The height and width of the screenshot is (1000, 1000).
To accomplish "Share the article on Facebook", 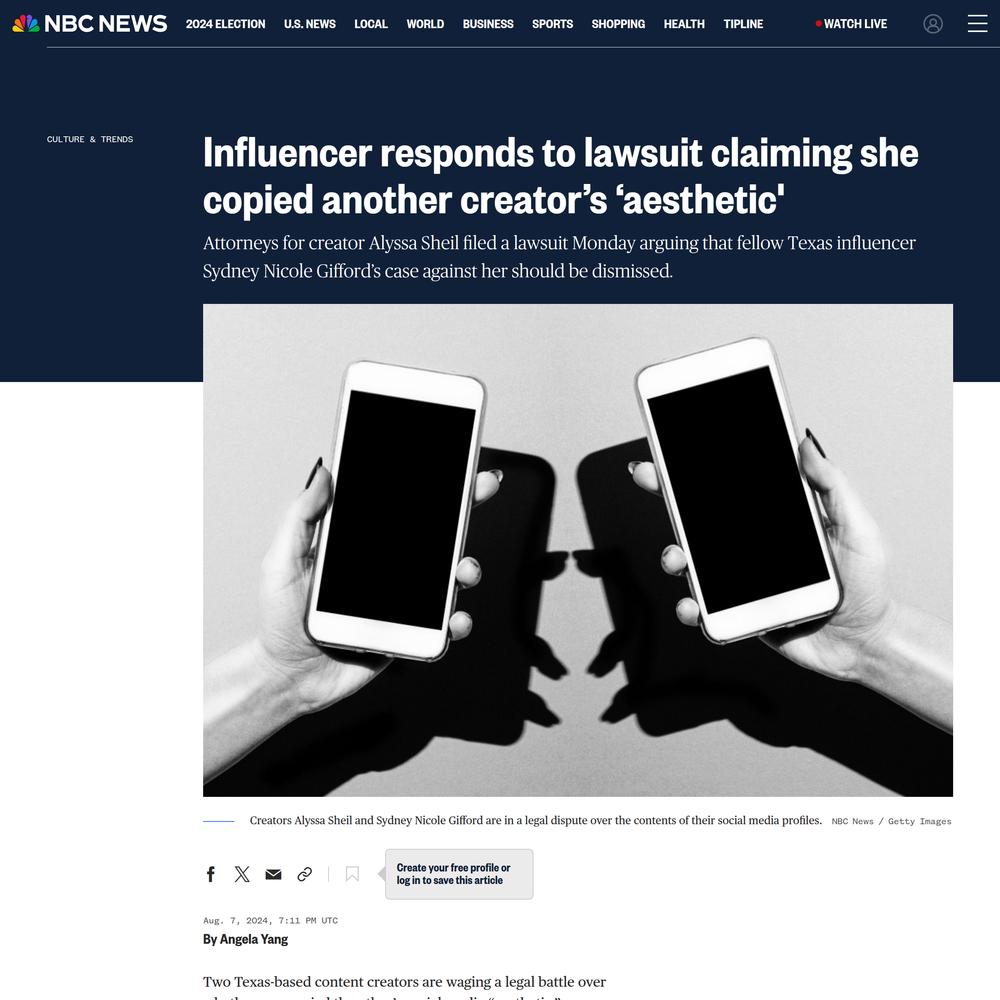I will point(210,874).
